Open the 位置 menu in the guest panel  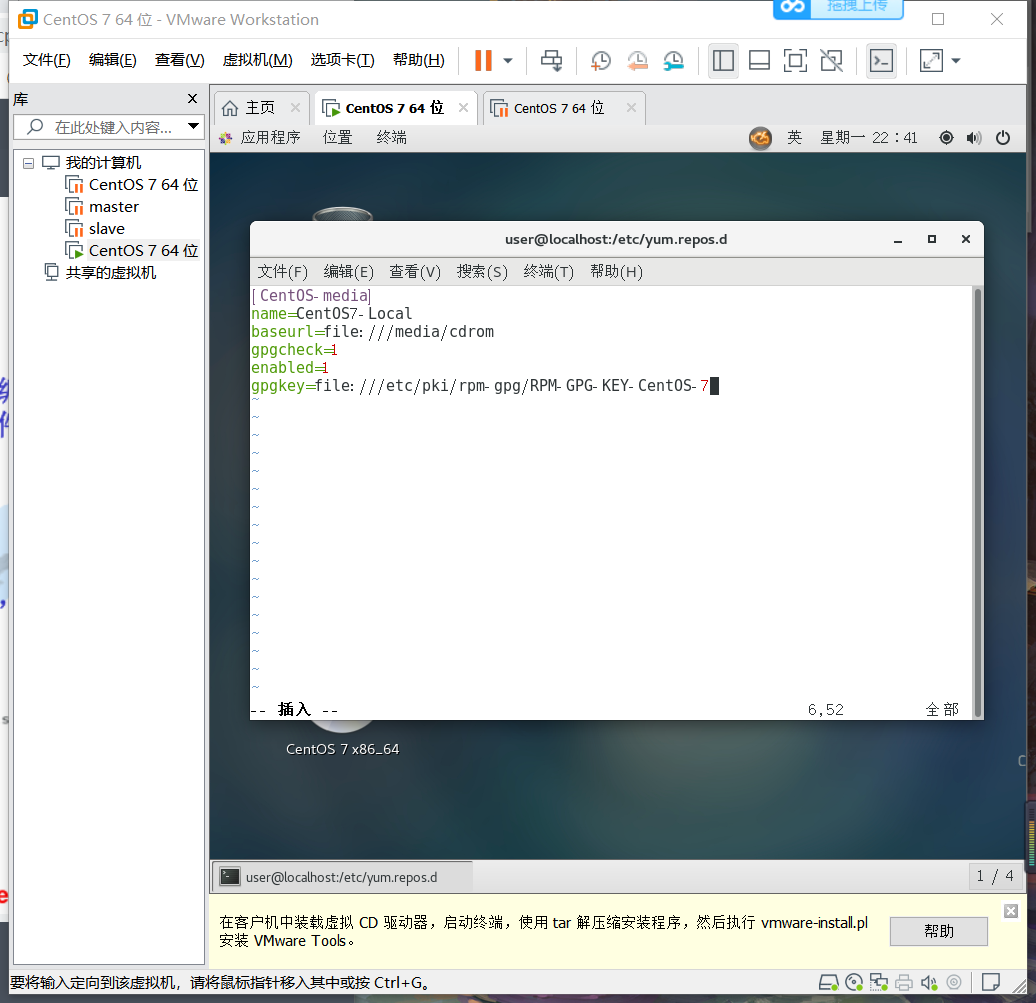point(337,137)
